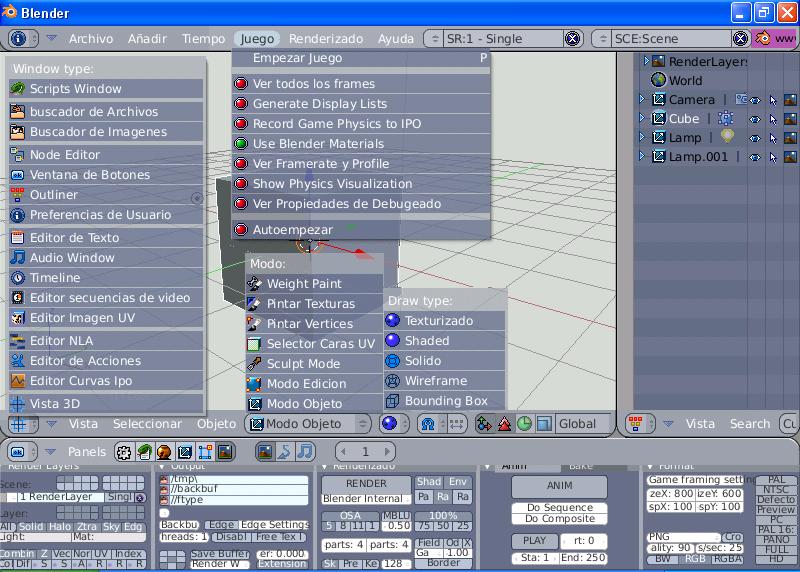Open the Renderizado menu

coord(326,39)
